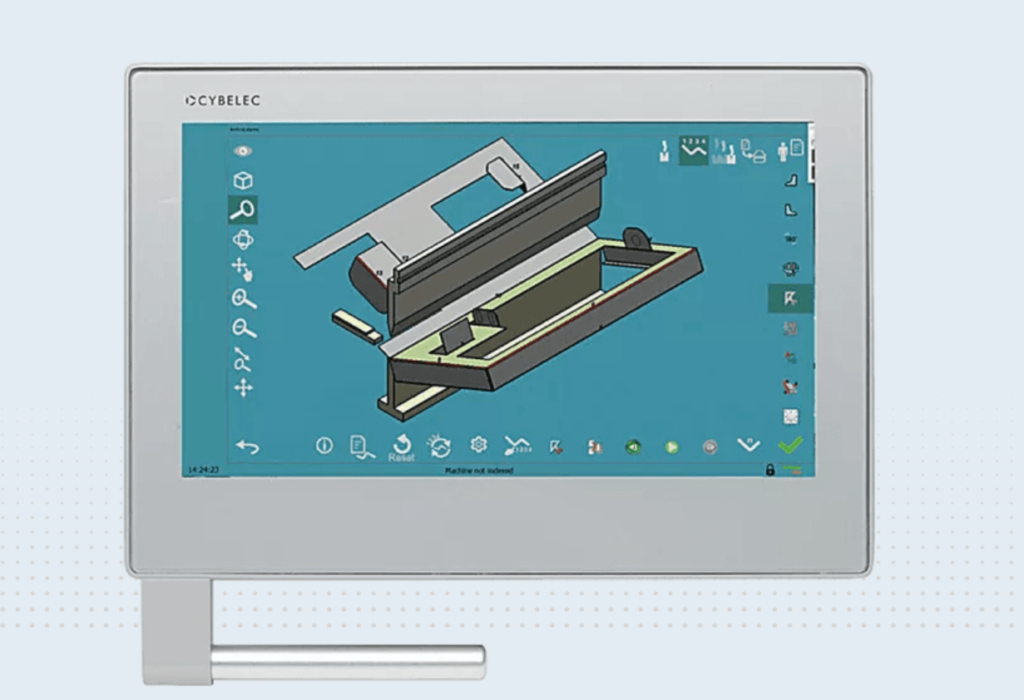Click the four-arrow fit view icon

tap(243, 388)
